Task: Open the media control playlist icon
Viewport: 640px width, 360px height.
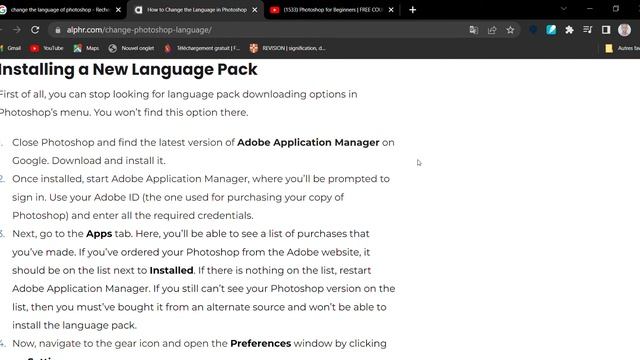Action: (588, 29)
